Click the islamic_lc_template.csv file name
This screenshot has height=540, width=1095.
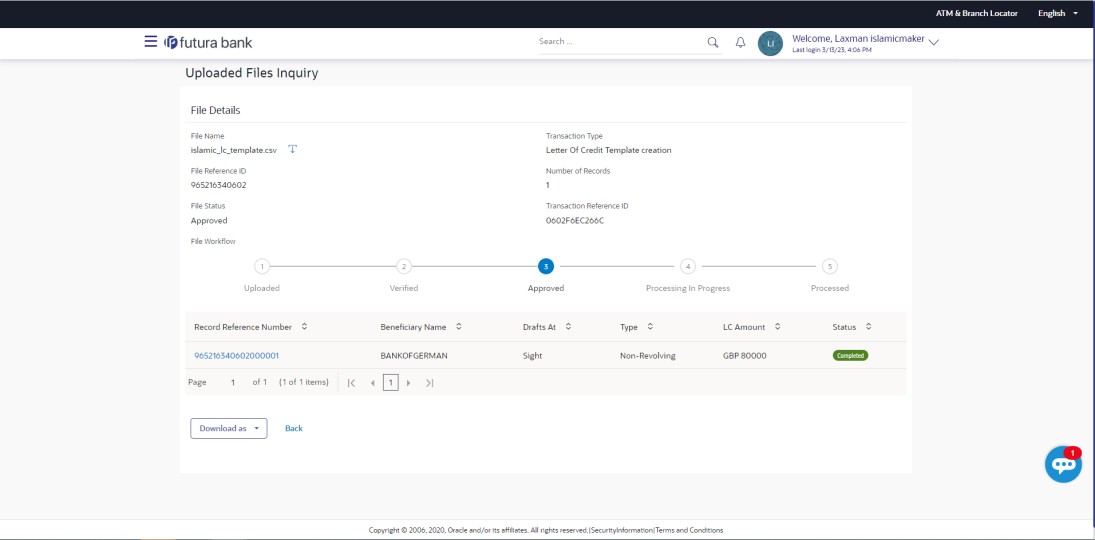click(234, 149)
